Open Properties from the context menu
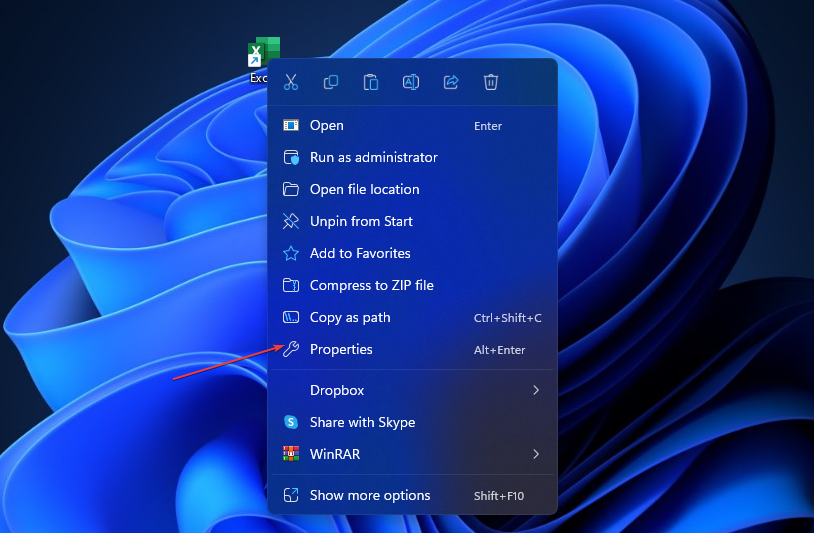The image size is (814, 533). pos(412,349)
